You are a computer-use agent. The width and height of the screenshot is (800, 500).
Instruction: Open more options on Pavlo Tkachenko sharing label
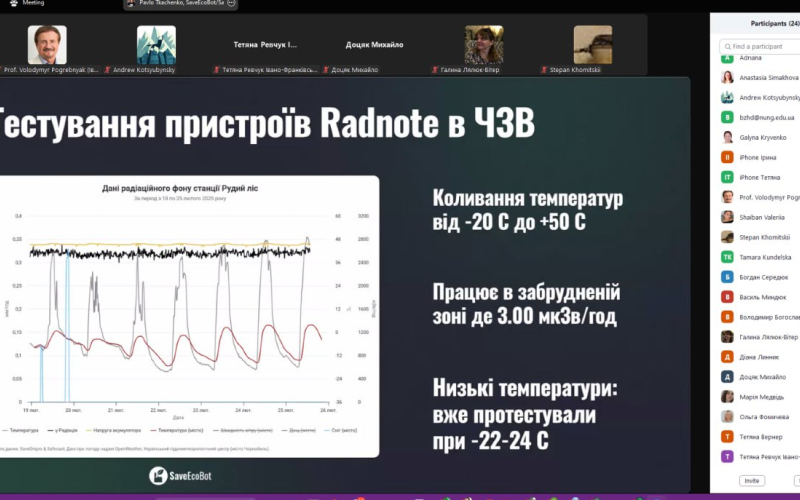pyautogui.click(x=232, y=3)
